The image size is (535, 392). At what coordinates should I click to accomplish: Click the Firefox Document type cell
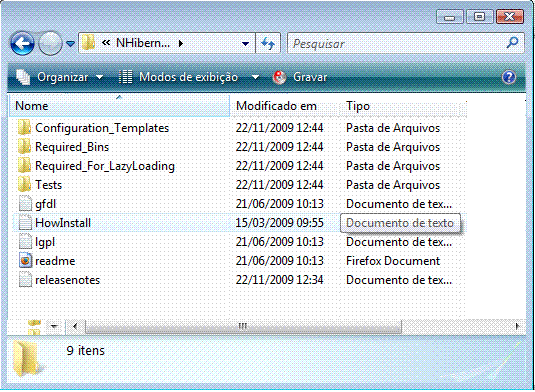point(393,261)
